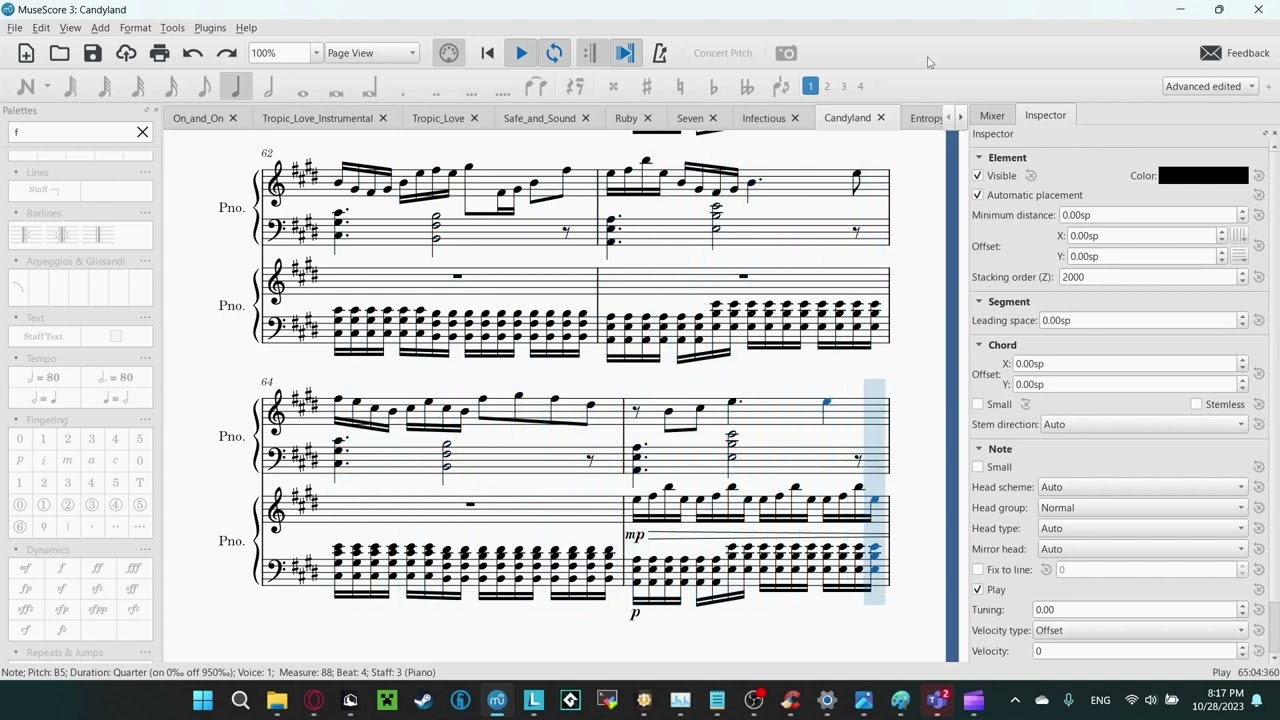Flip direction of selected stem
The height and width of the screenshot is (720, 1280).
point(781,87)
